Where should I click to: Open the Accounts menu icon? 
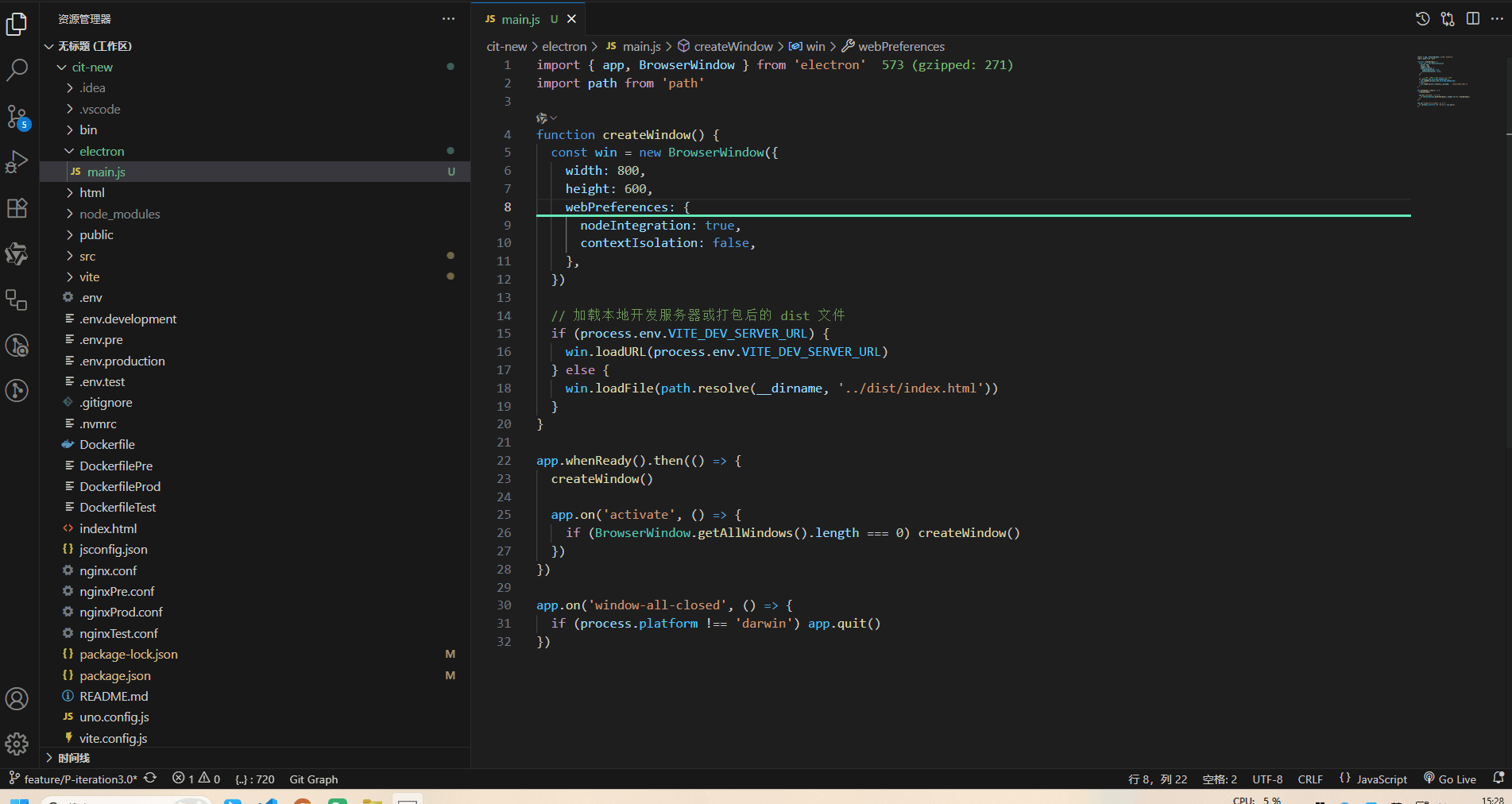coord(17,699)
